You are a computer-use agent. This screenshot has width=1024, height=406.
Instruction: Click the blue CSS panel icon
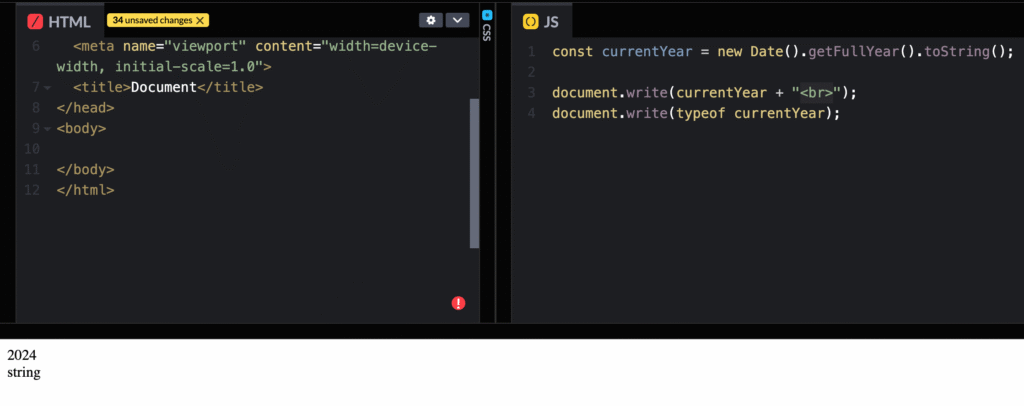click(x=487, y=15)
